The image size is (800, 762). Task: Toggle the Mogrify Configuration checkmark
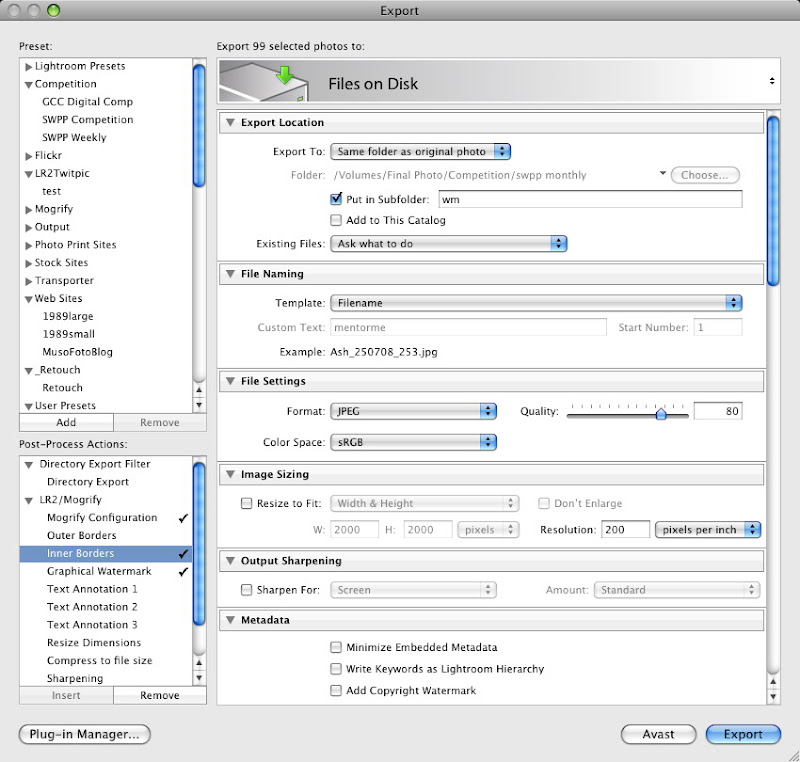[x=184, y=518]
